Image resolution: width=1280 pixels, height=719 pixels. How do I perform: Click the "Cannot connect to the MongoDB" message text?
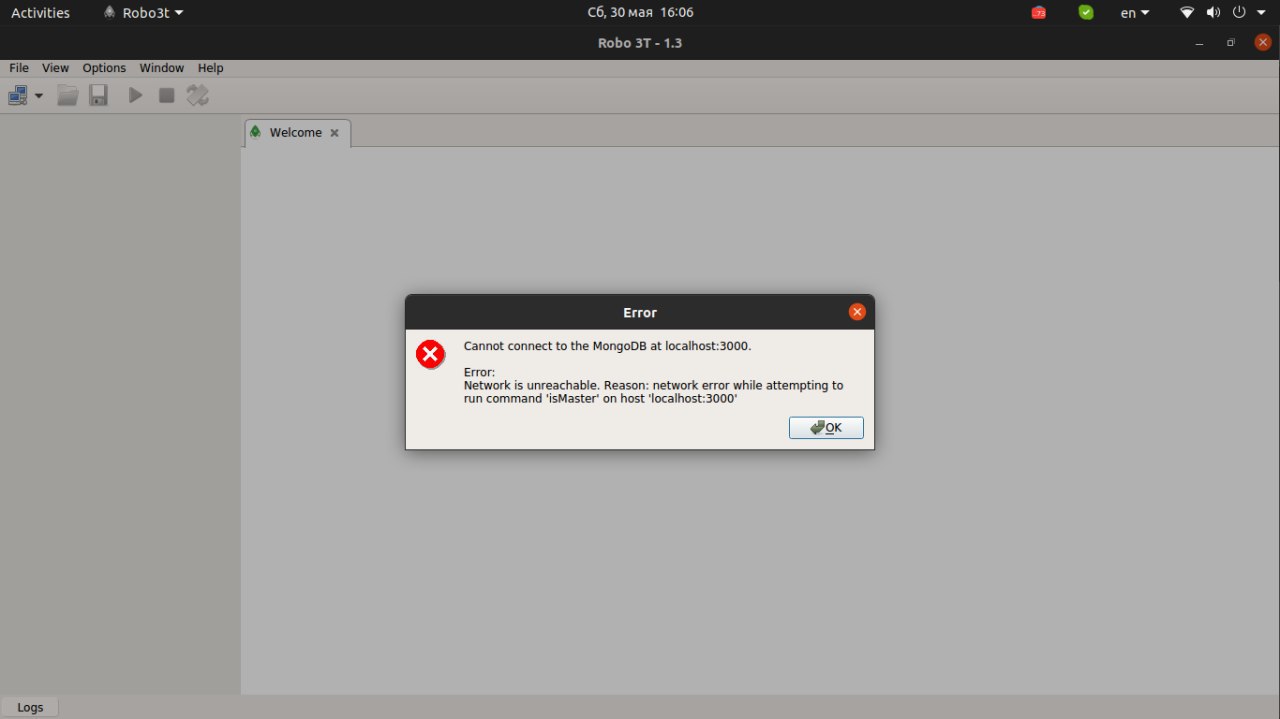607,346
